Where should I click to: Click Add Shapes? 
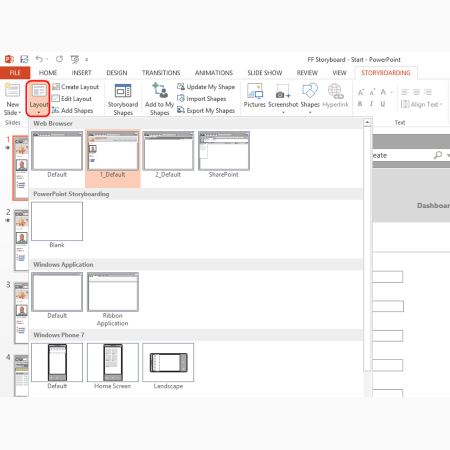click(x=72, y=110)
